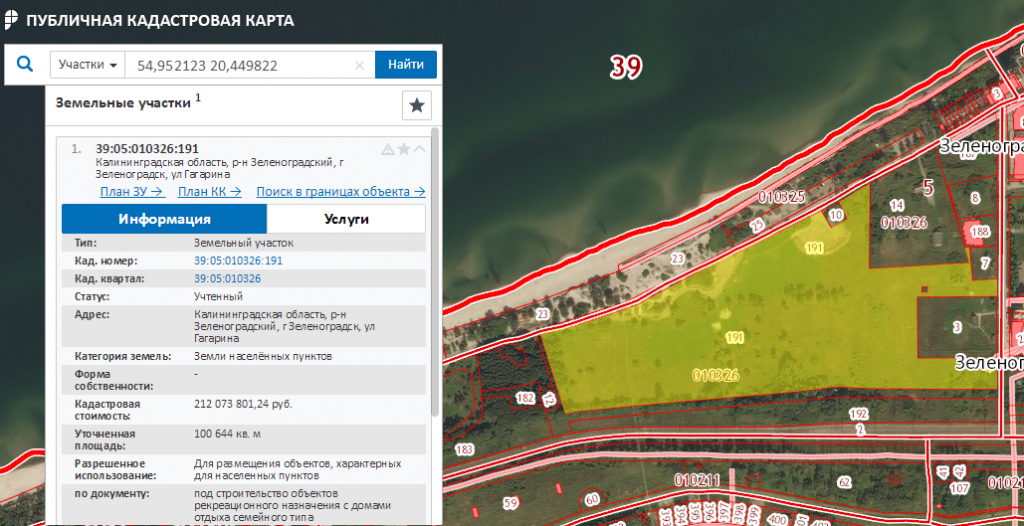Click the warning triangle icon on result

(388, 149)
